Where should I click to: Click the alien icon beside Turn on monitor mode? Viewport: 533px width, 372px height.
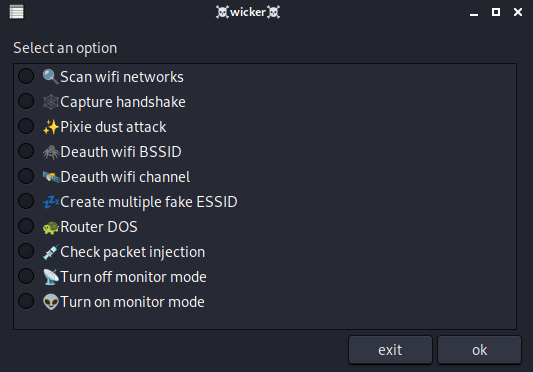pos(51,302)
